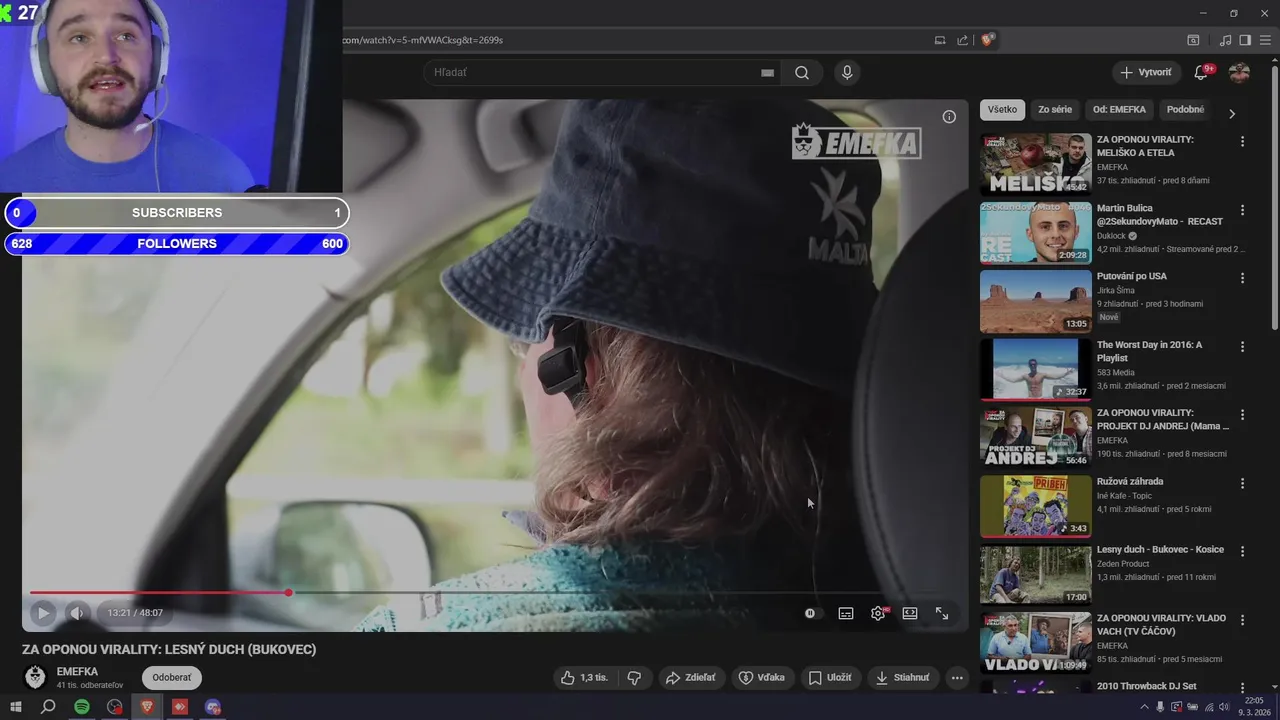
Task: Select the Všetko filter chip
Action: (x=1002, y=110)
